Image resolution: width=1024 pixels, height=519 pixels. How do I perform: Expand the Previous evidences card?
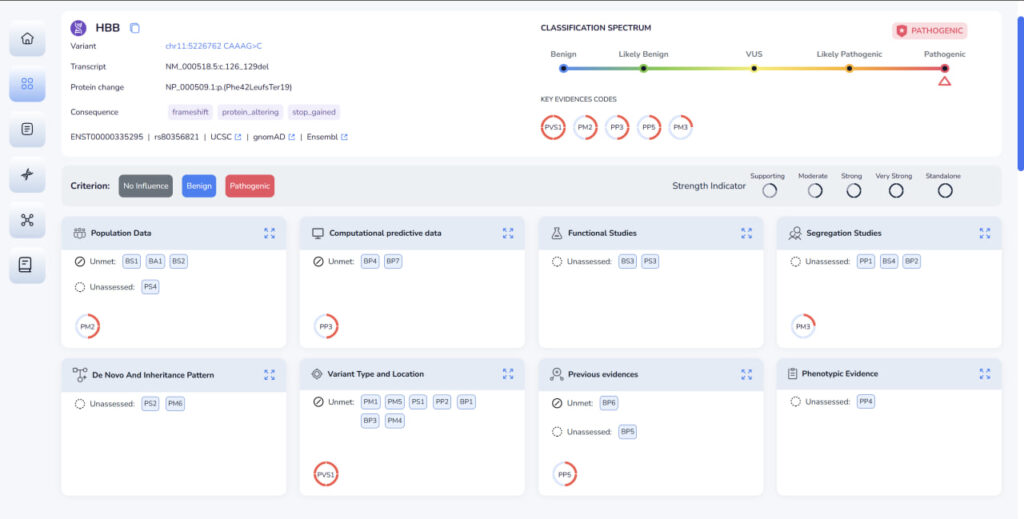click(746, 374)
